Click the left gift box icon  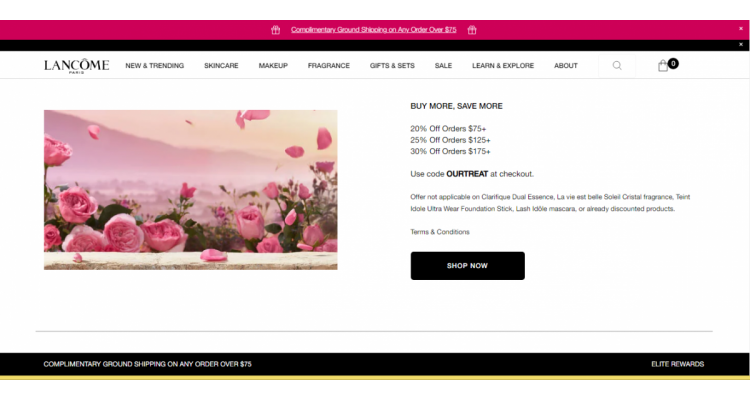(276, 30)
